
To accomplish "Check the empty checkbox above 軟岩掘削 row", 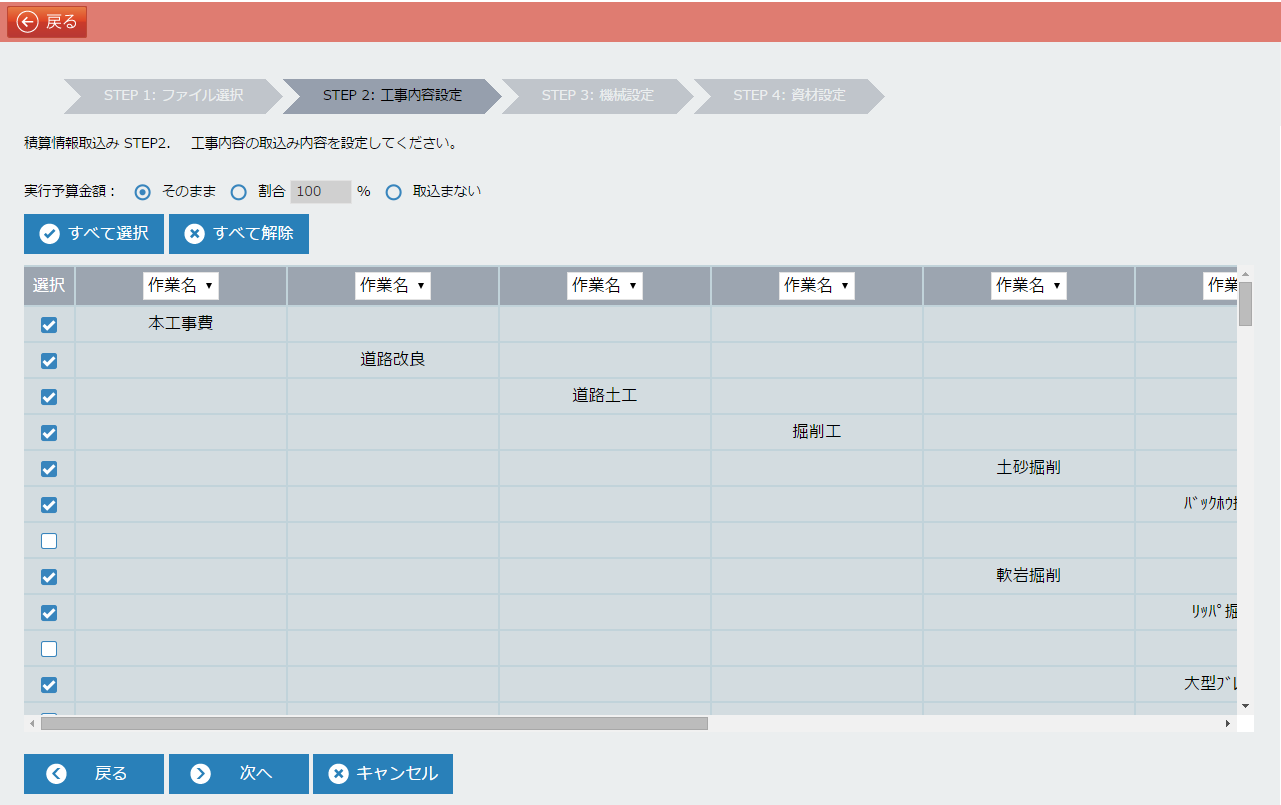I will click(x=49, y=541).
